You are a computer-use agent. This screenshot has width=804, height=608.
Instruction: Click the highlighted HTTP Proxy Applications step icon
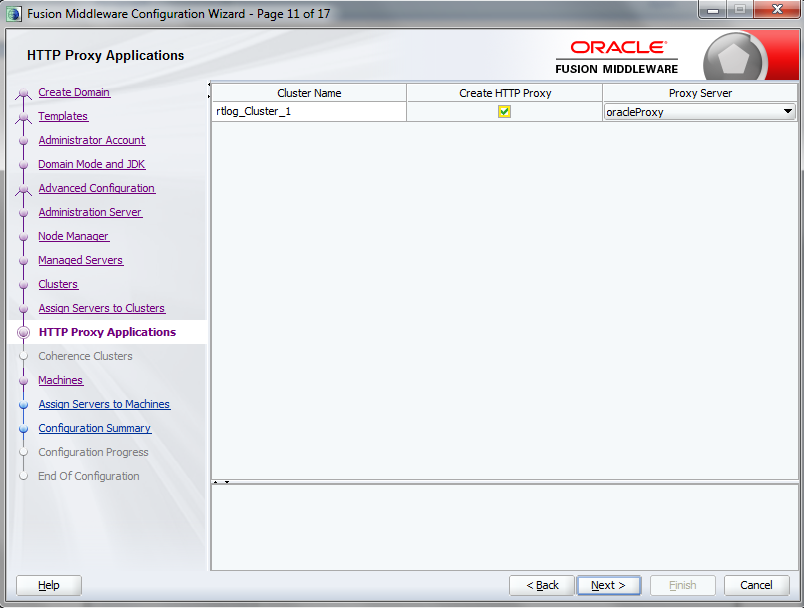[x=22, y=332]
